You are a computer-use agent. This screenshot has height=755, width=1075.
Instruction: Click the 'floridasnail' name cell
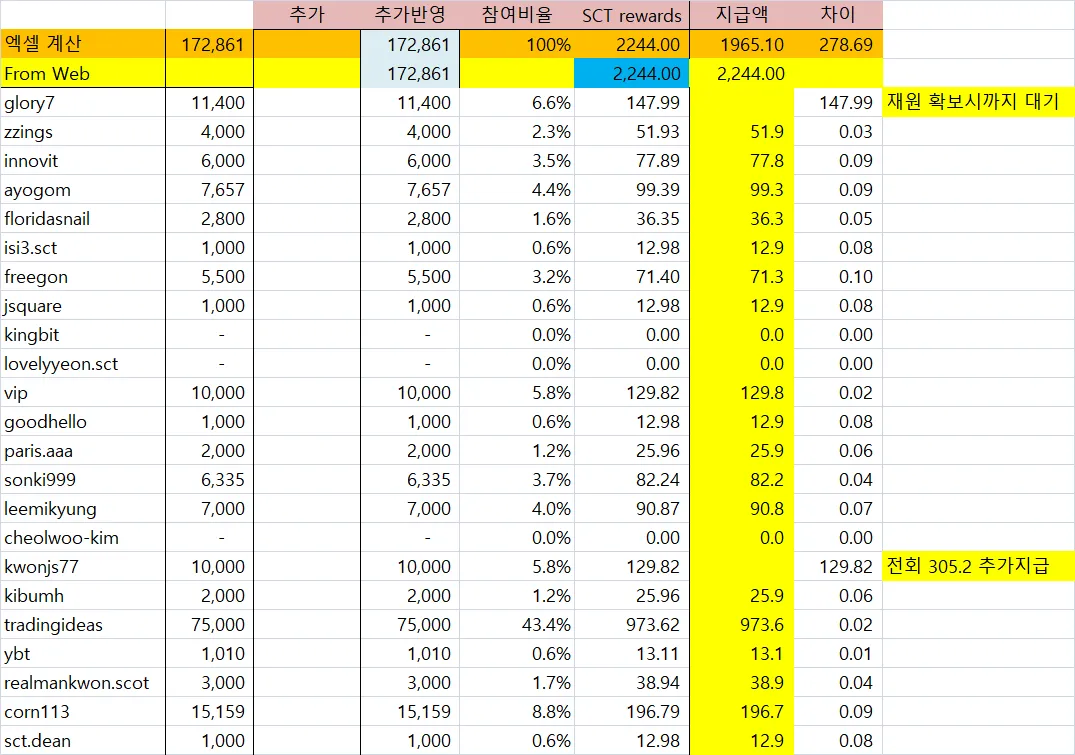coord(82,219)
